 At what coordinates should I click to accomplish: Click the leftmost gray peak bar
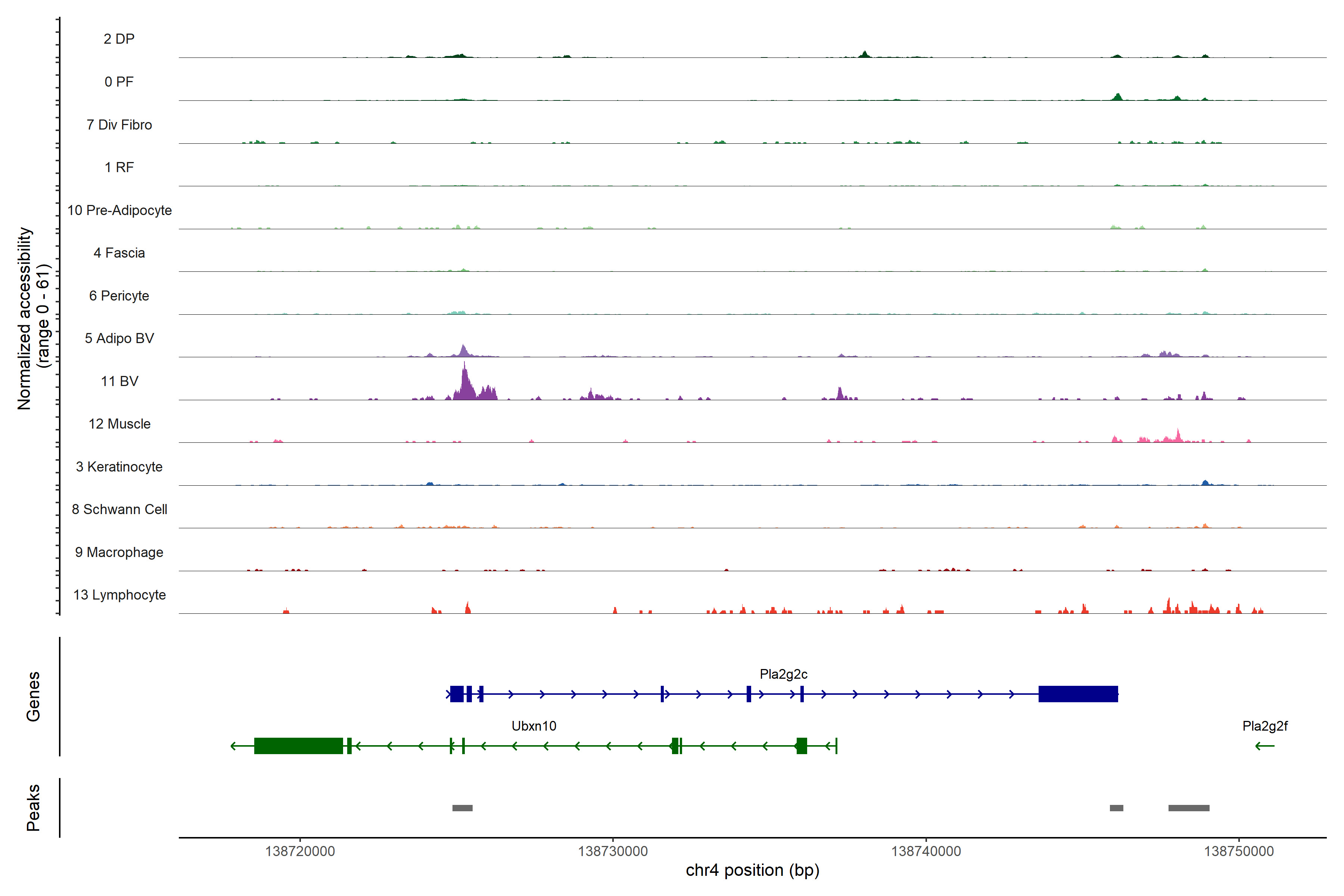click(x=462, y=808)
